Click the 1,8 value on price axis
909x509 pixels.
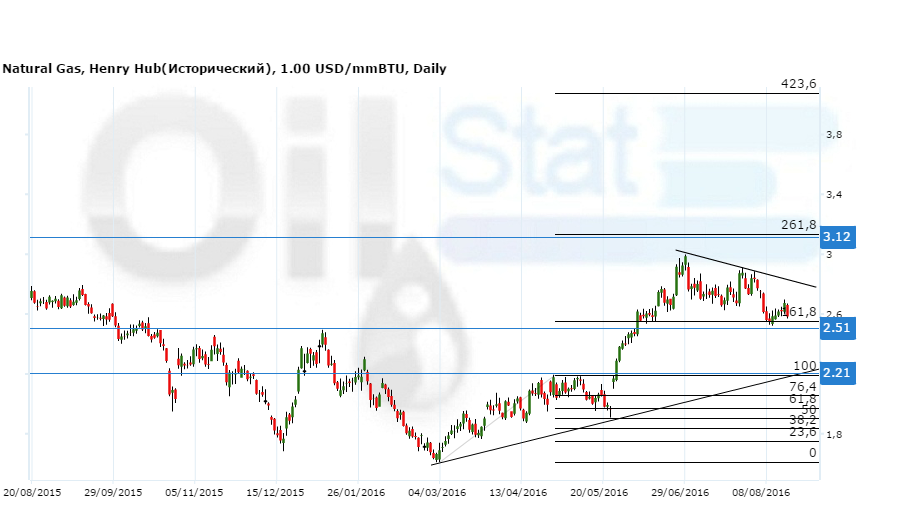(832, 435)
